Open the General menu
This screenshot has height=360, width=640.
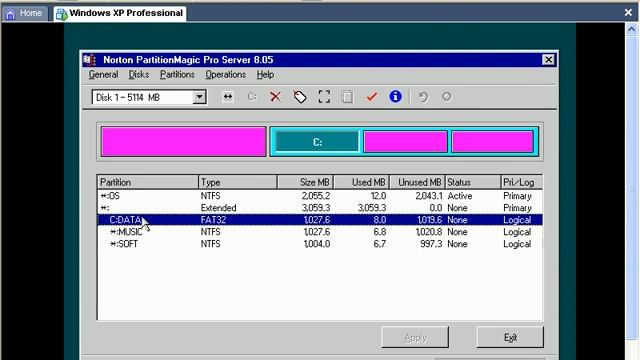click(103, 75)
